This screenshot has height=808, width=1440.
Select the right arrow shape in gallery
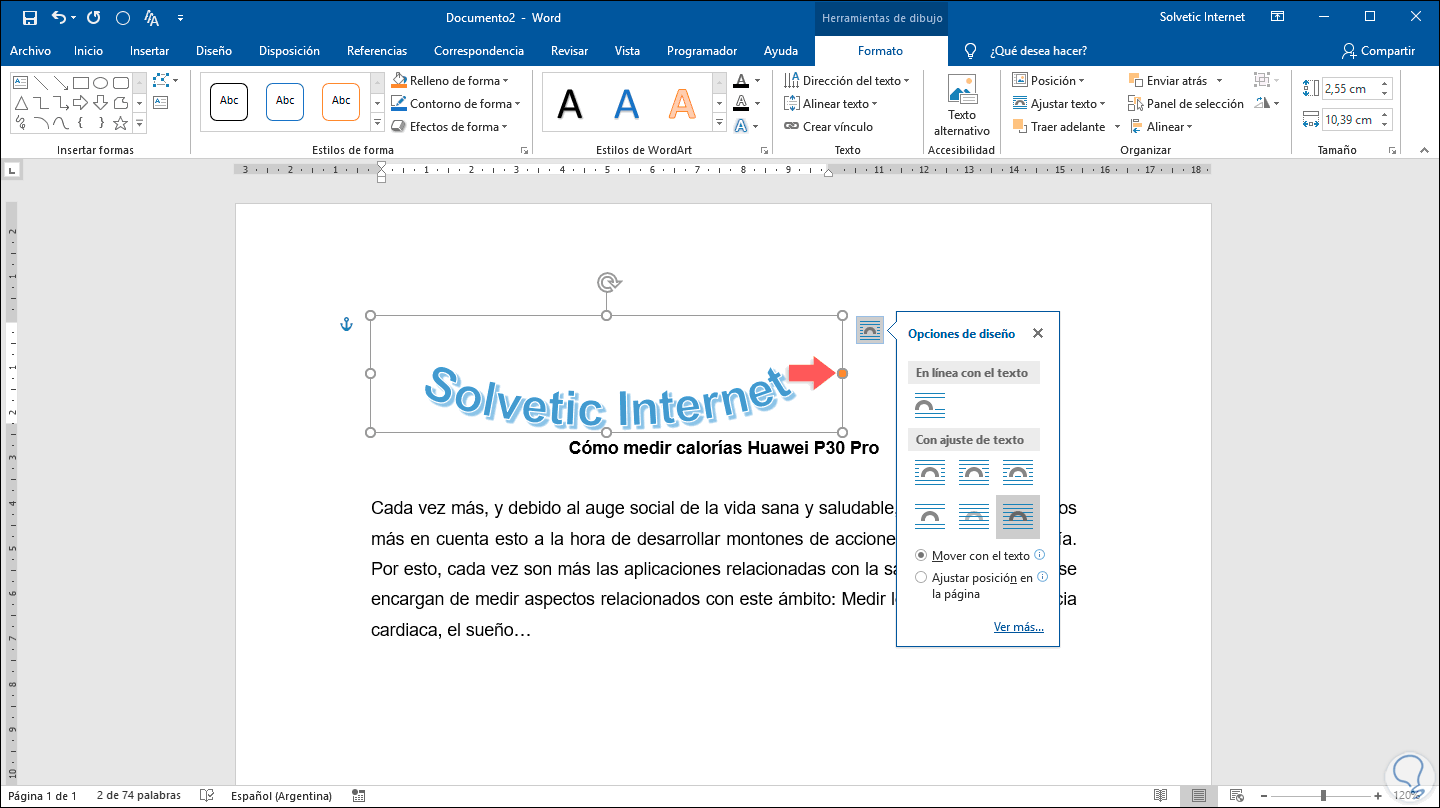(81, 103)
